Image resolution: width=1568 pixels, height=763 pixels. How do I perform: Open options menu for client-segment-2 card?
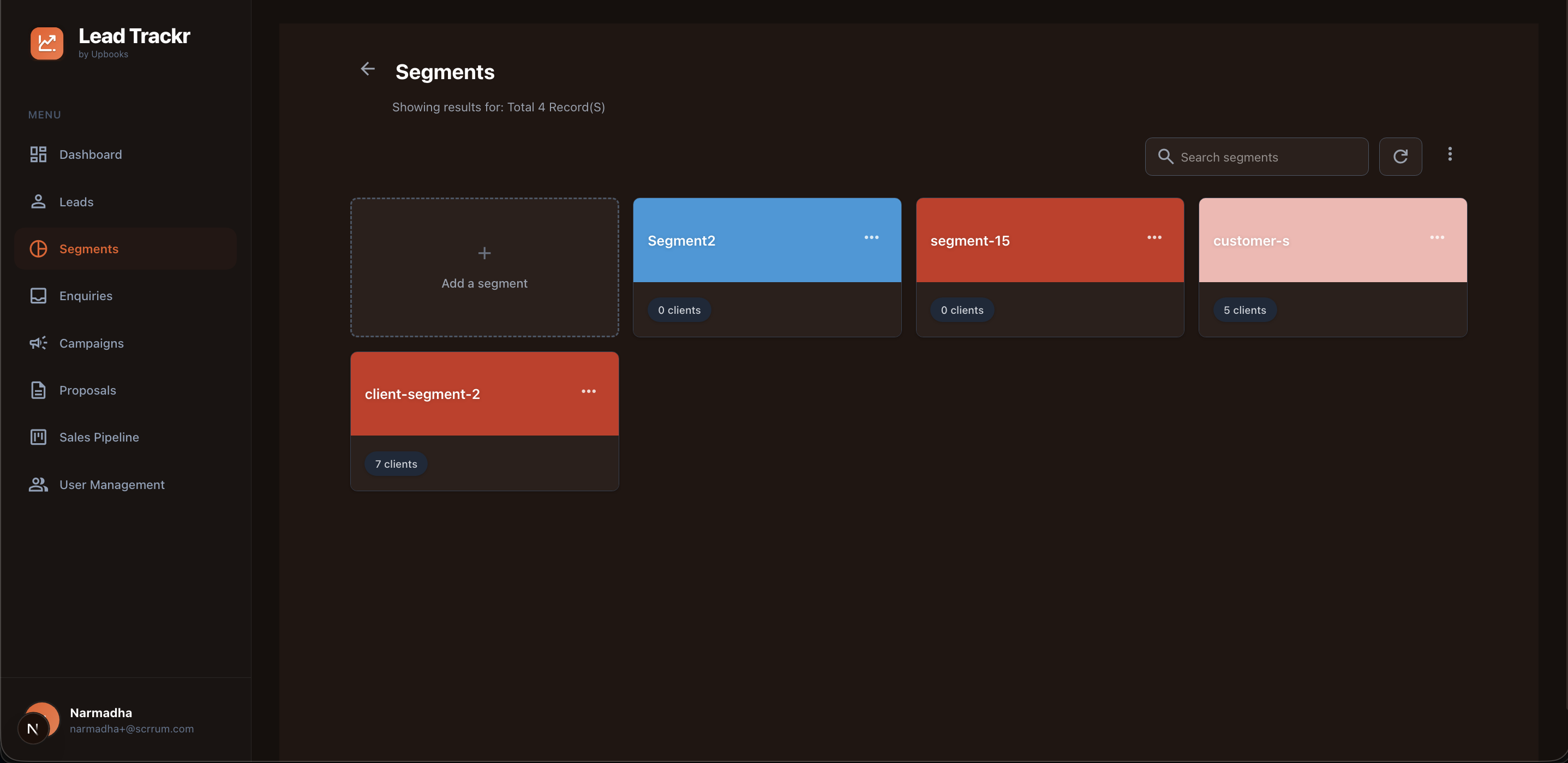[589, 391]
